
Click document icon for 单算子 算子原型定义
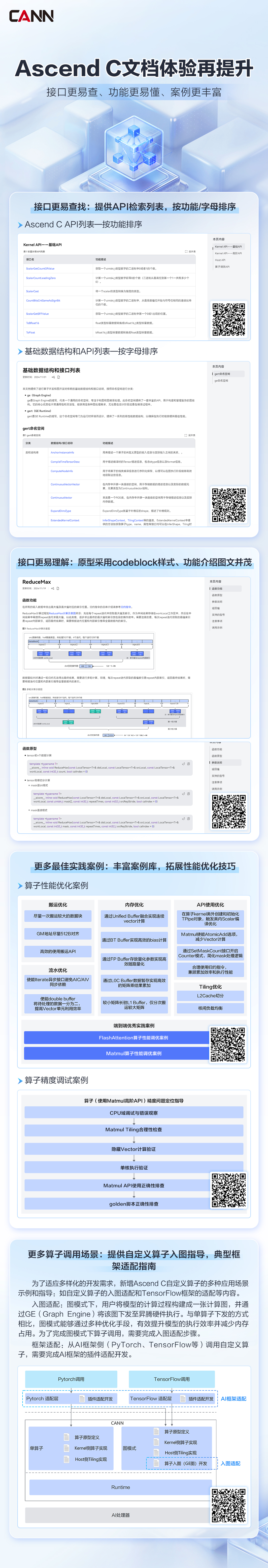67,1437
